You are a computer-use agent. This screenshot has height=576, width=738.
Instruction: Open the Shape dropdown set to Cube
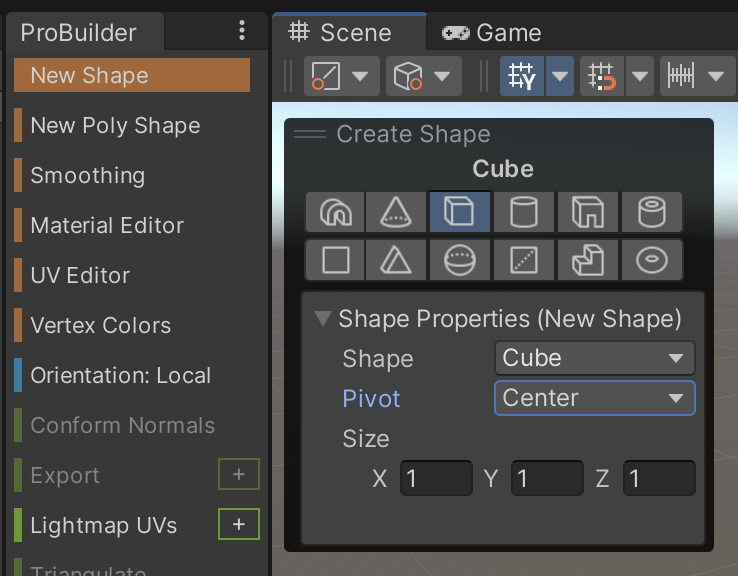pyautogui.click(x=594, y=358)
